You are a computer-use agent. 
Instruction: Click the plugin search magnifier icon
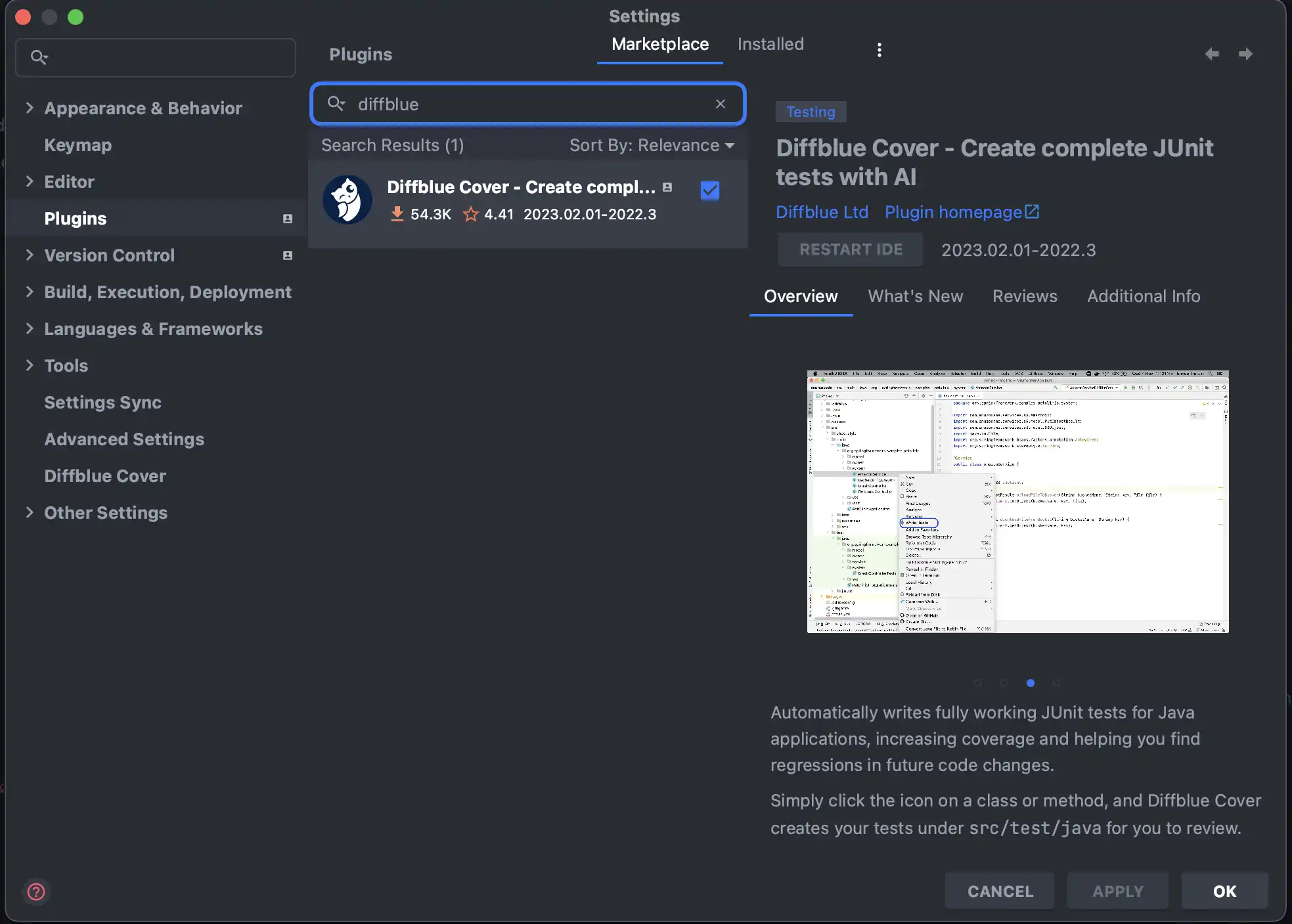(x=336, y=104)
